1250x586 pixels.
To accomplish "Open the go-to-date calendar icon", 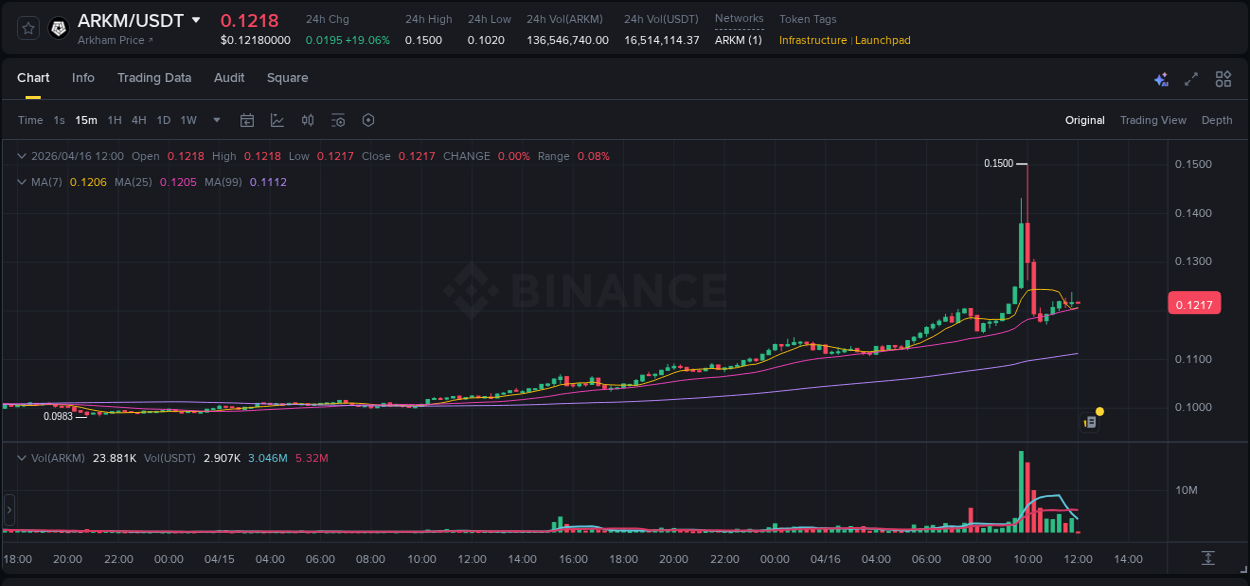I will (247, 120).
